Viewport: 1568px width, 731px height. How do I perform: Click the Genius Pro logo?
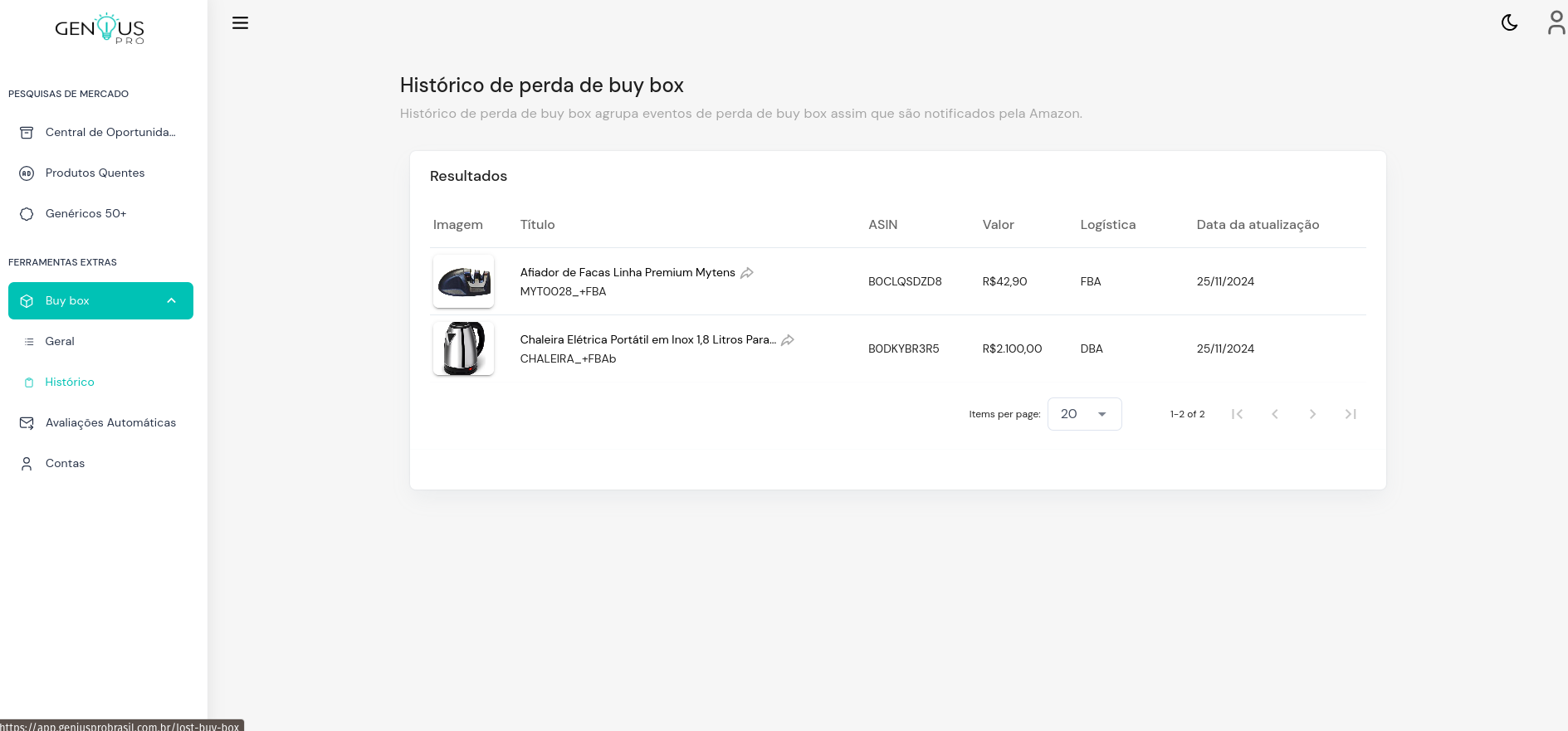pyautogui.click(x=100, y=29)
